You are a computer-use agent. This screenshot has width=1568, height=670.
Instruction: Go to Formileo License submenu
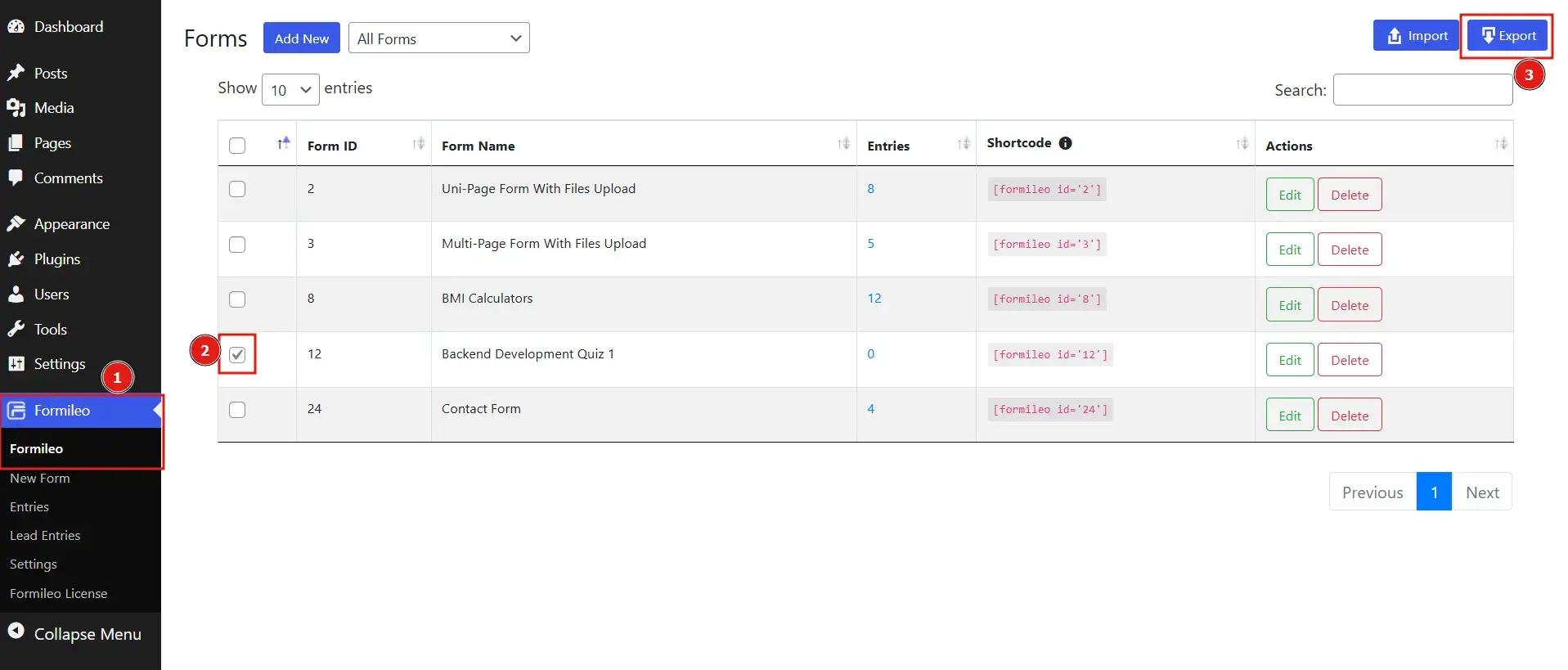point(58,593)
